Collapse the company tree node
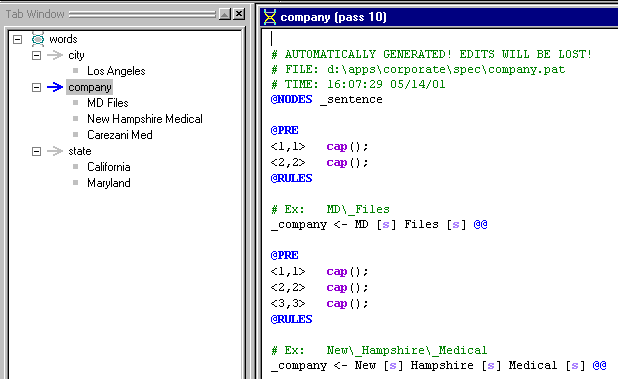 (x=36, y=87)
